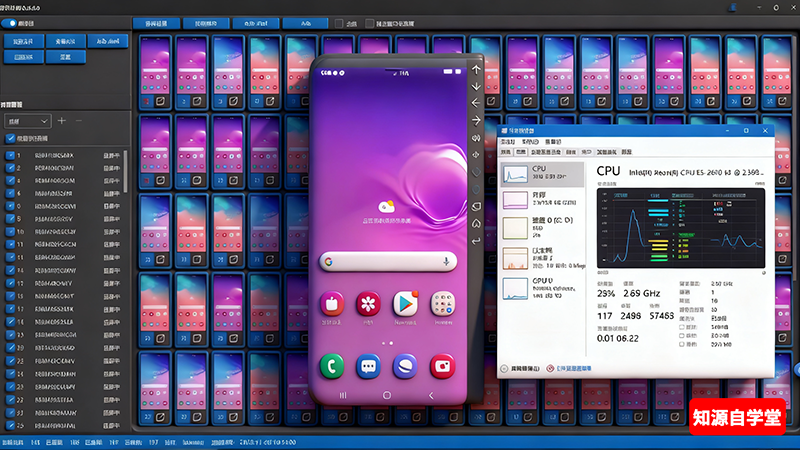Tap the green Phone dialer icon
Image resolution: width=800 pixels, height=450 pixels.
(x=332, y=365)
